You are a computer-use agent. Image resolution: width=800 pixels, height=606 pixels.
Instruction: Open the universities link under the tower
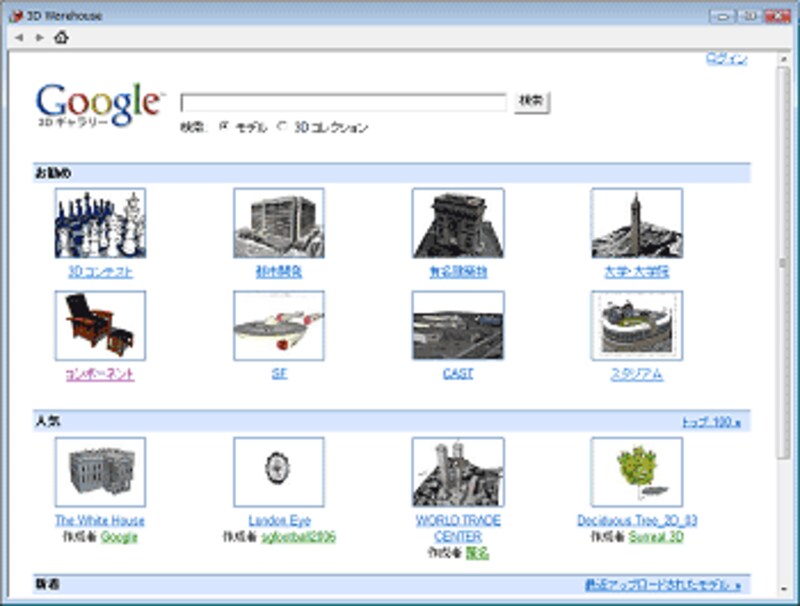click(x=637, y=272)
